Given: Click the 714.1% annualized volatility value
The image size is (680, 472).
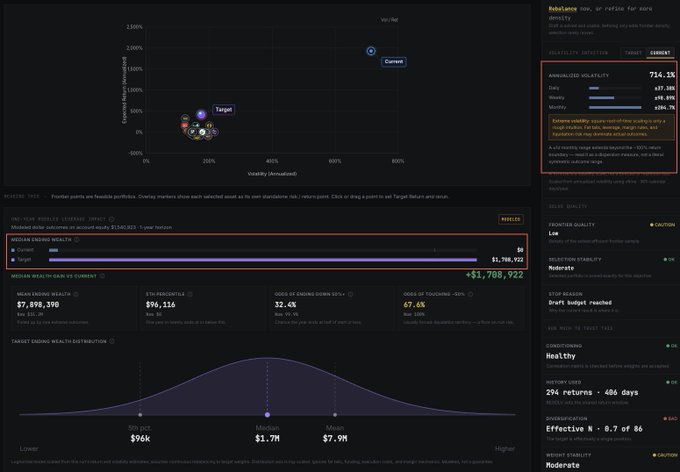Looking at the screenshot, I should pos(662,75).
